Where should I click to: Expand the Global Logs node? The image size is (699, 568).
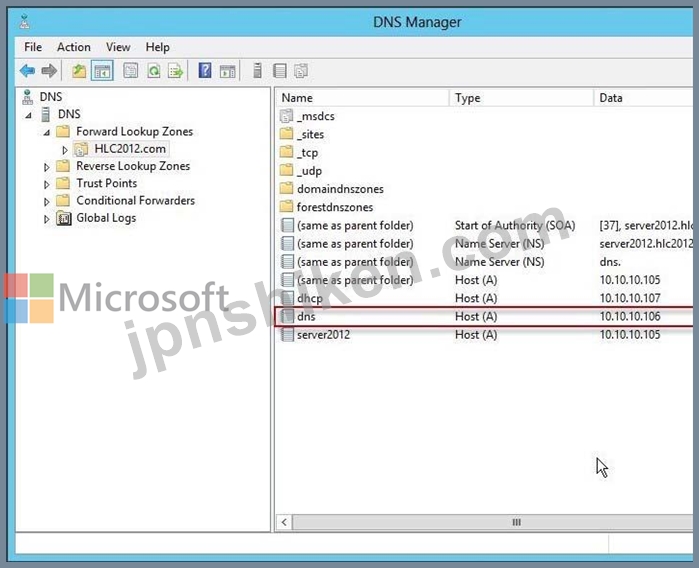[47, 219]
